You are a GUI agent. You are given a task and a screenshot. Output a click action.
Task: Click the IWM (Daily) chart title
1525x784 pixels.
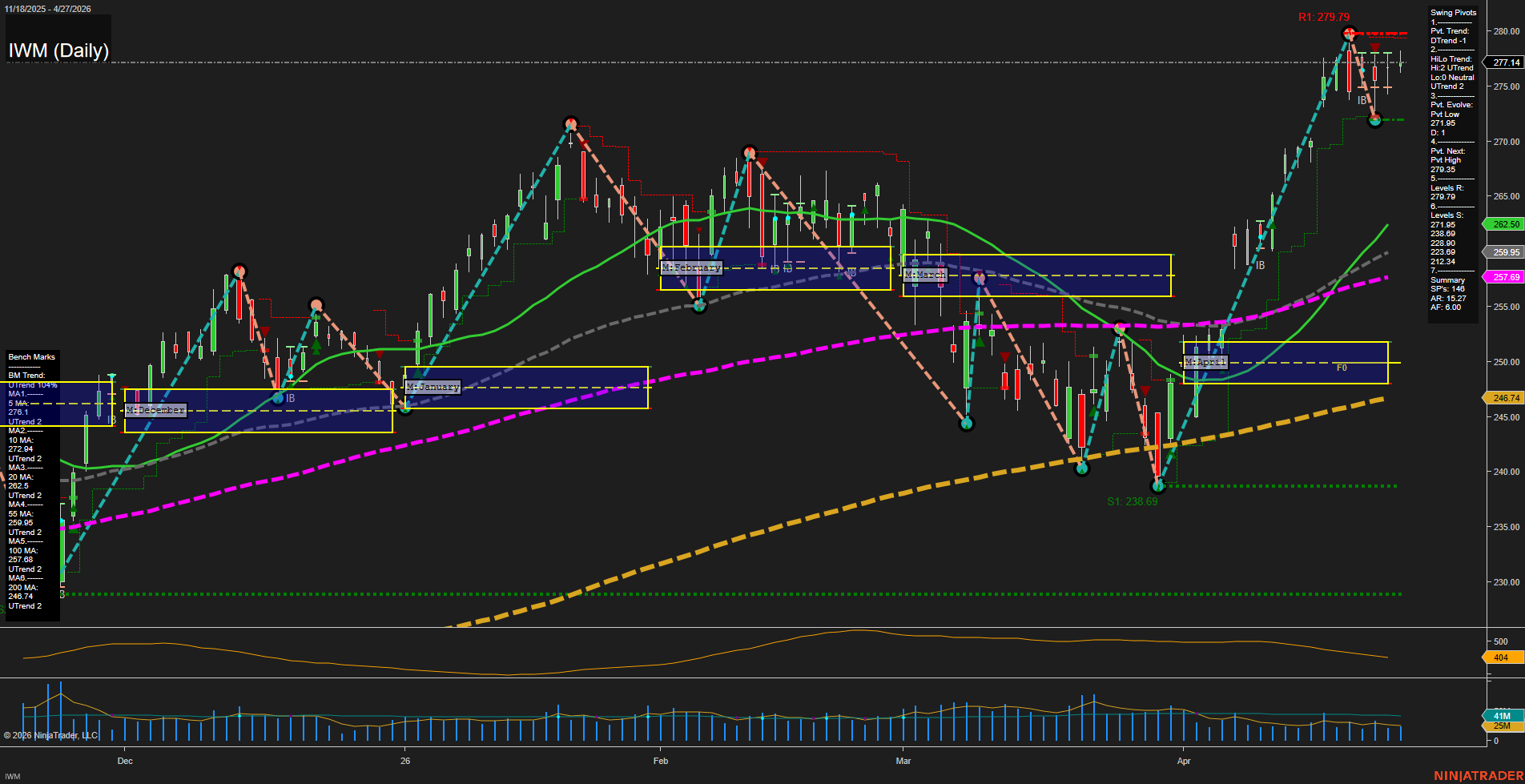pos(58,50)
